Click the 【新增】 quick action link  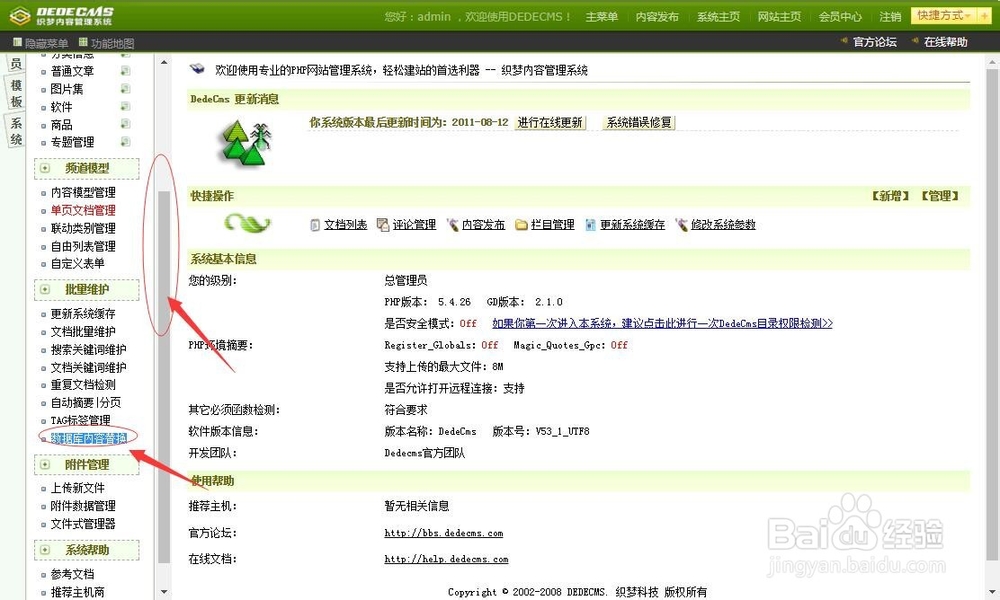tap(890, 196)
